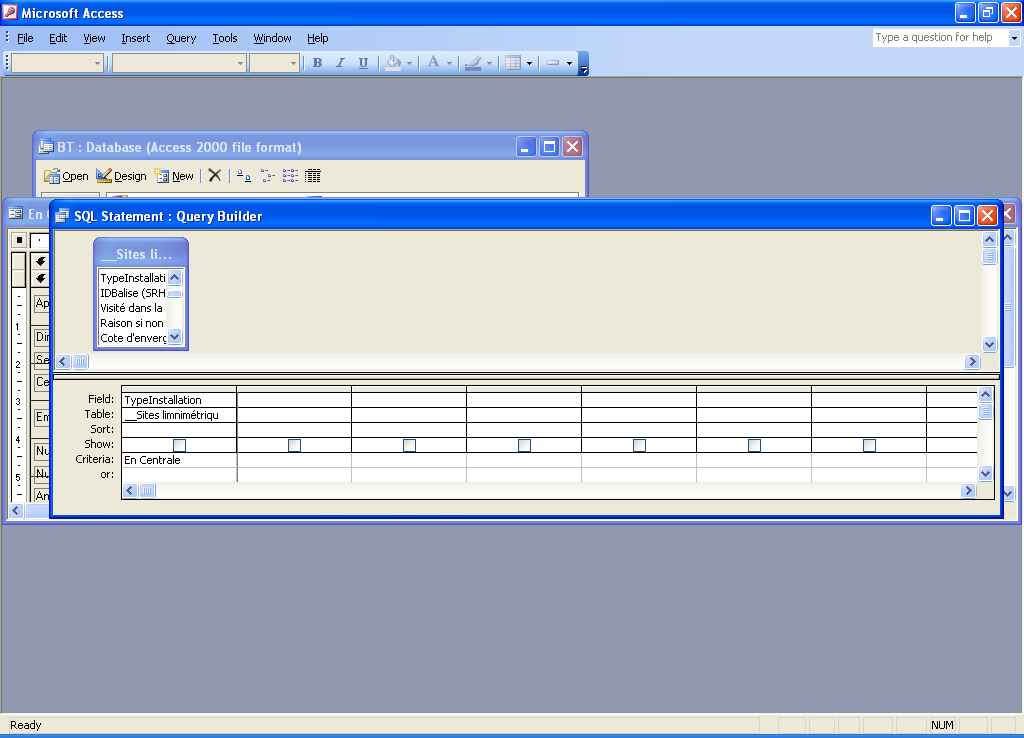Click the BT Database window title icon
1024x738 pixels.
[46, 147]
